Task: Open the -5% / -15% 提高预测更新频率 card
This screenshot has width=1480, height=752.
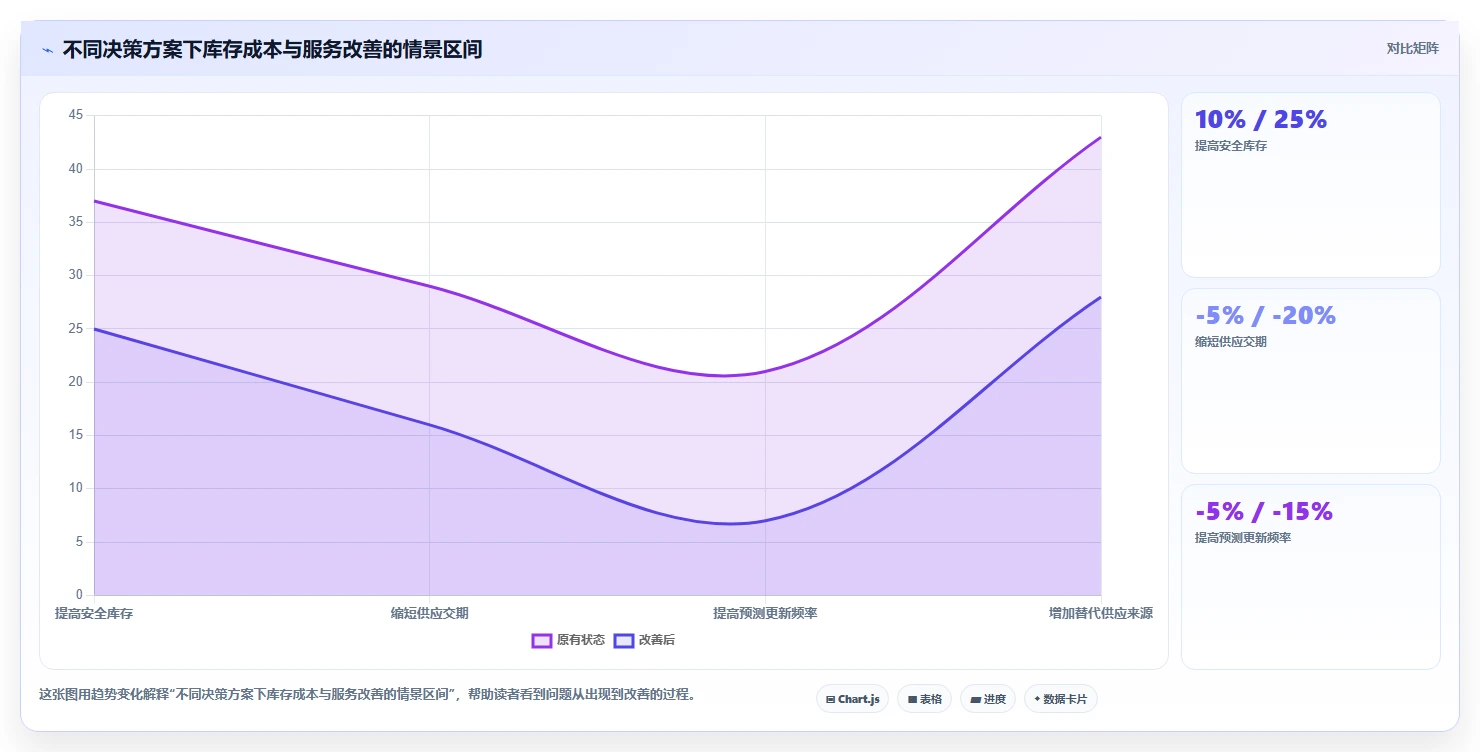Action: click(x=1310, y=577)
